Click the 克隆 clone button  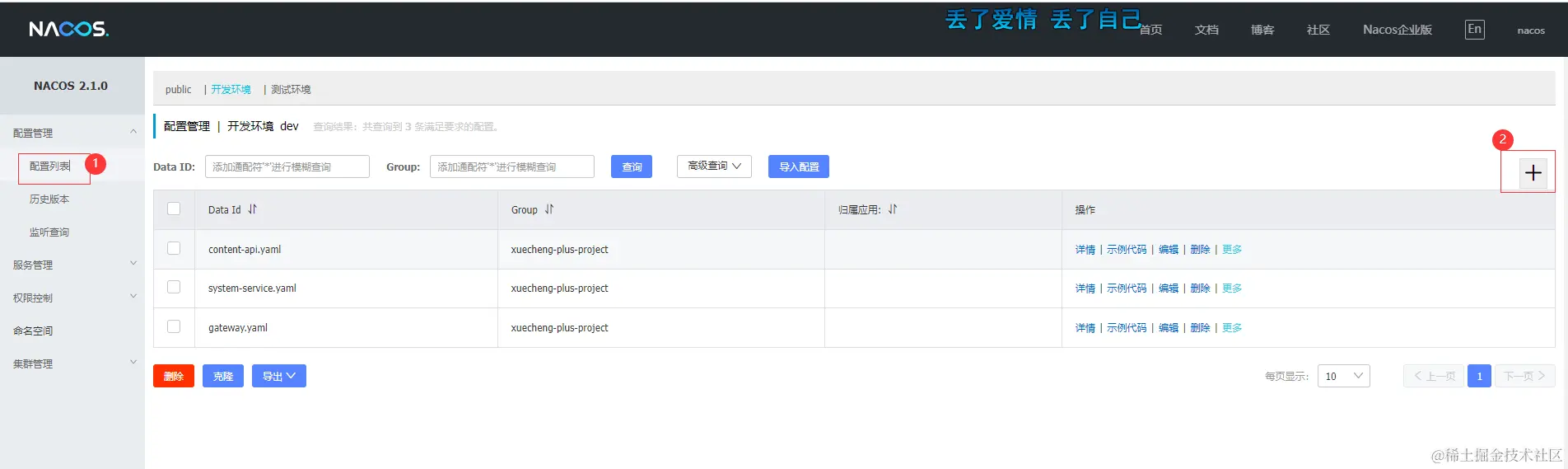223,376
